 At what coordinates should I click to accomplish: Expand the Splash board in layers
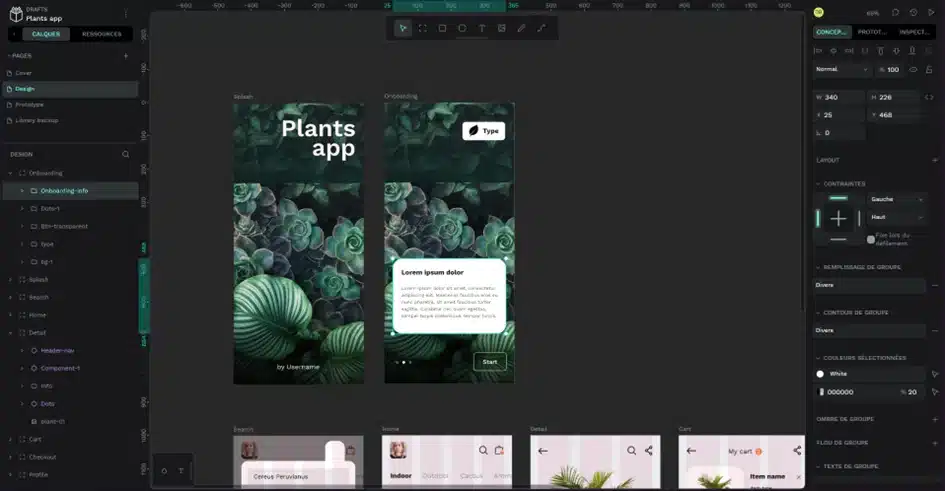[10, 280]
